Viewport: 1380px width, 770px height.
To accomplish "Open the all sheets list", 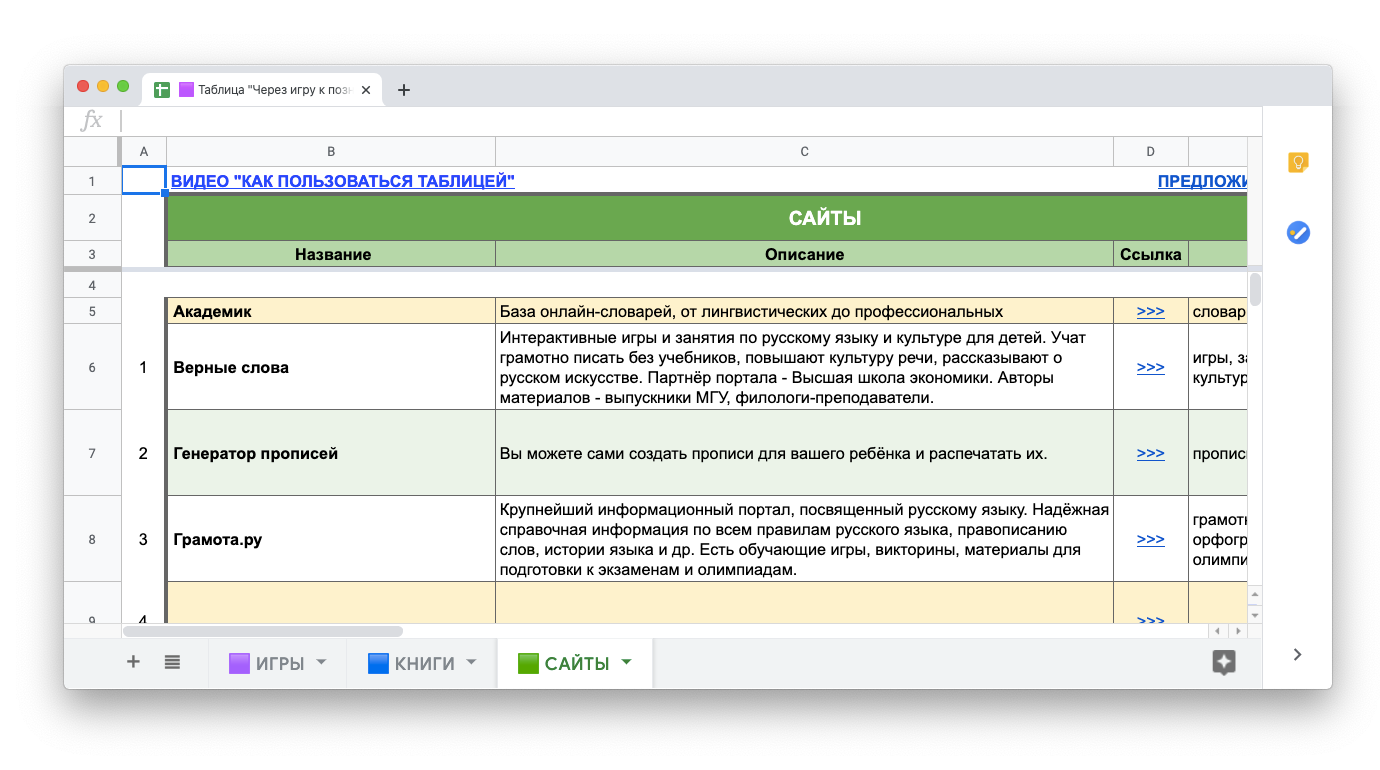I will [x=172, y=662].
